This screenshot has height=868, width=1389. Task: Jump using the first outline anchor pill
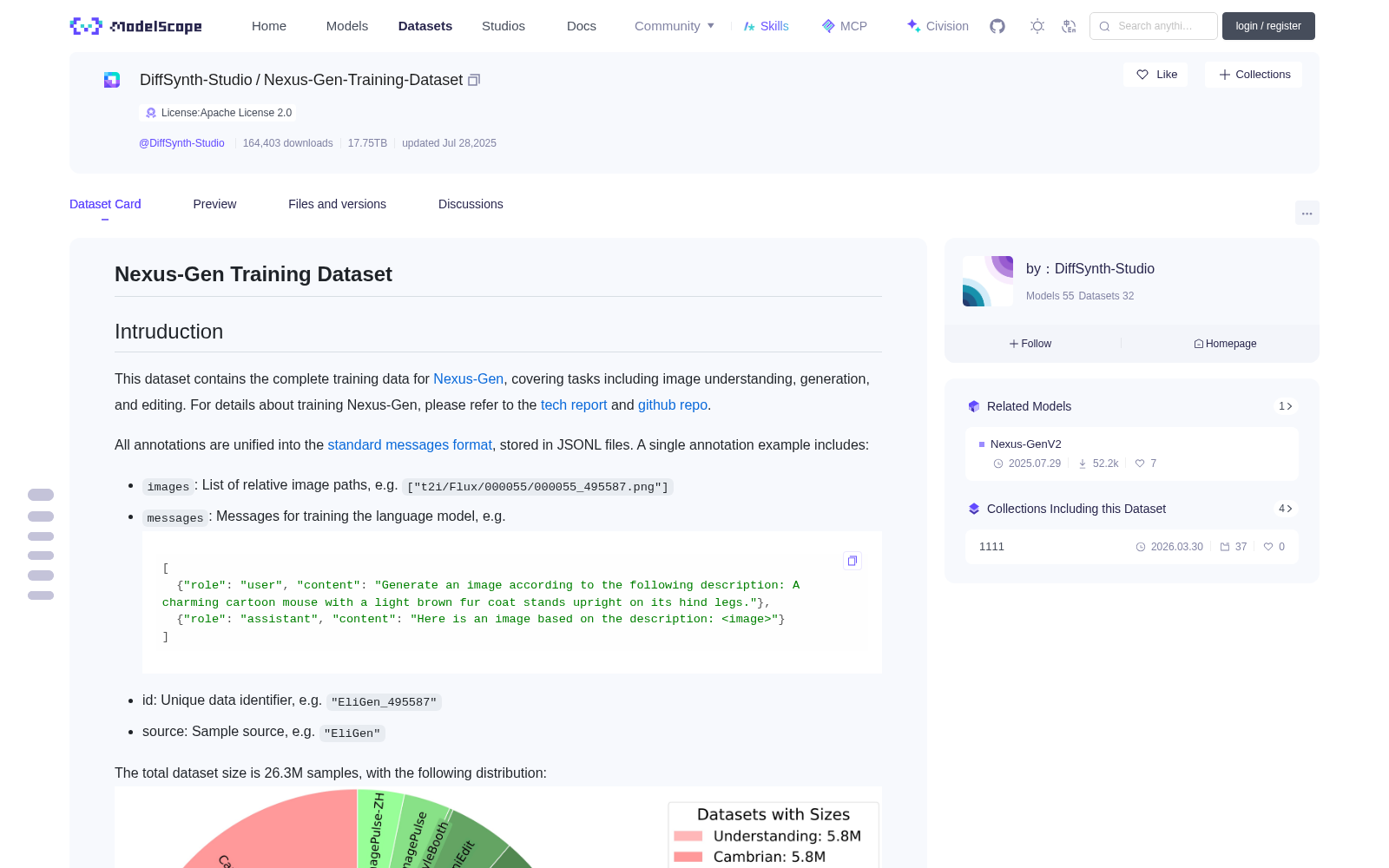coord(41,495)
